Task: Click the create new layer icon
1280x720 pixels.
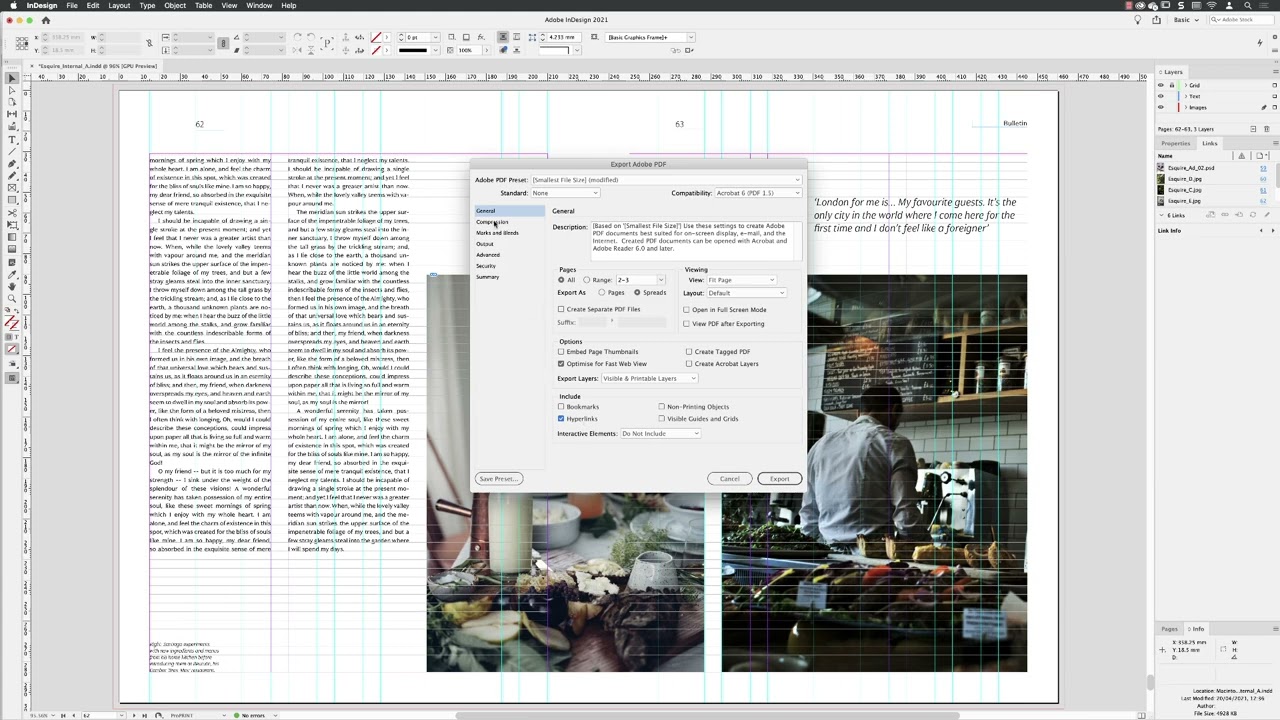Action: click(1253, 129)
